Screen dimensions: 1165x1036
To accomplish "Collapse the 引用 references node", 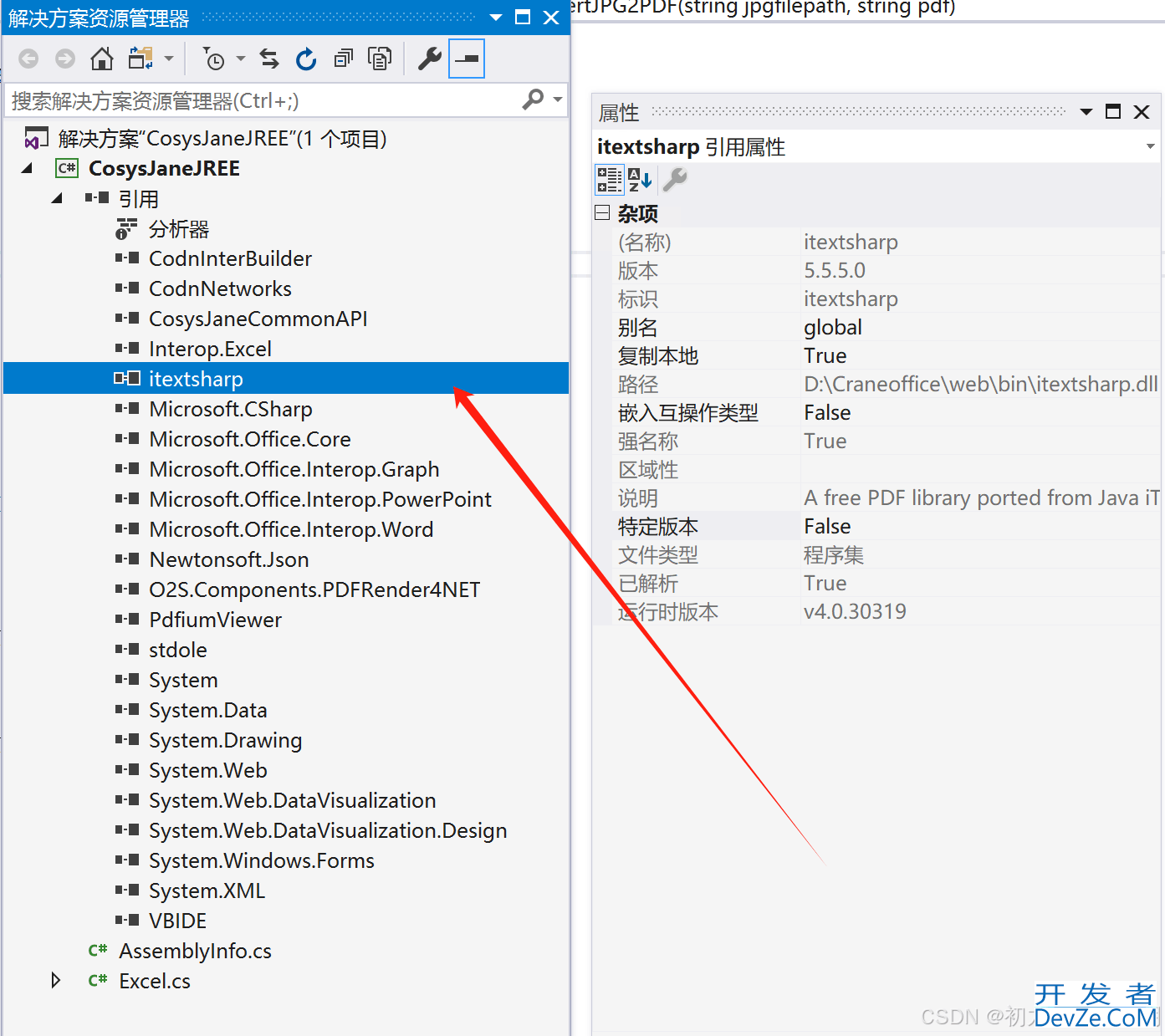I will coord(57,199).
